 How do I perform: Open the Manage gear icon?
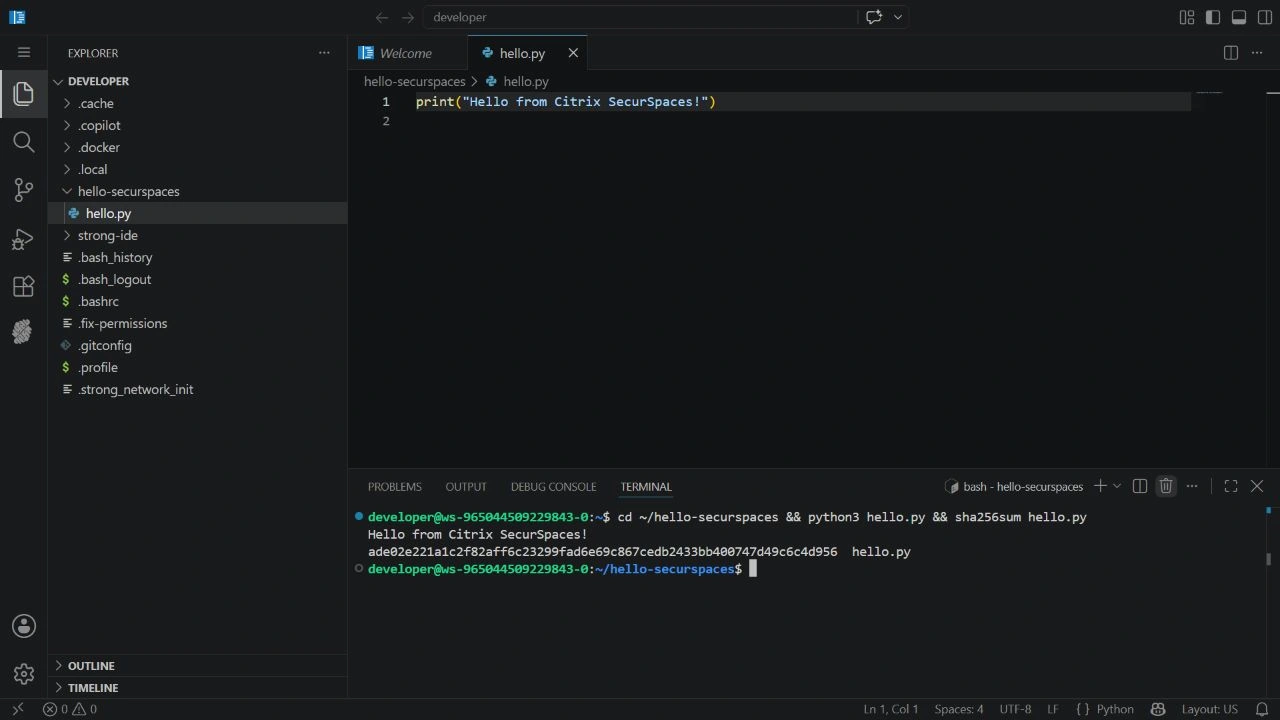[24, 674]
